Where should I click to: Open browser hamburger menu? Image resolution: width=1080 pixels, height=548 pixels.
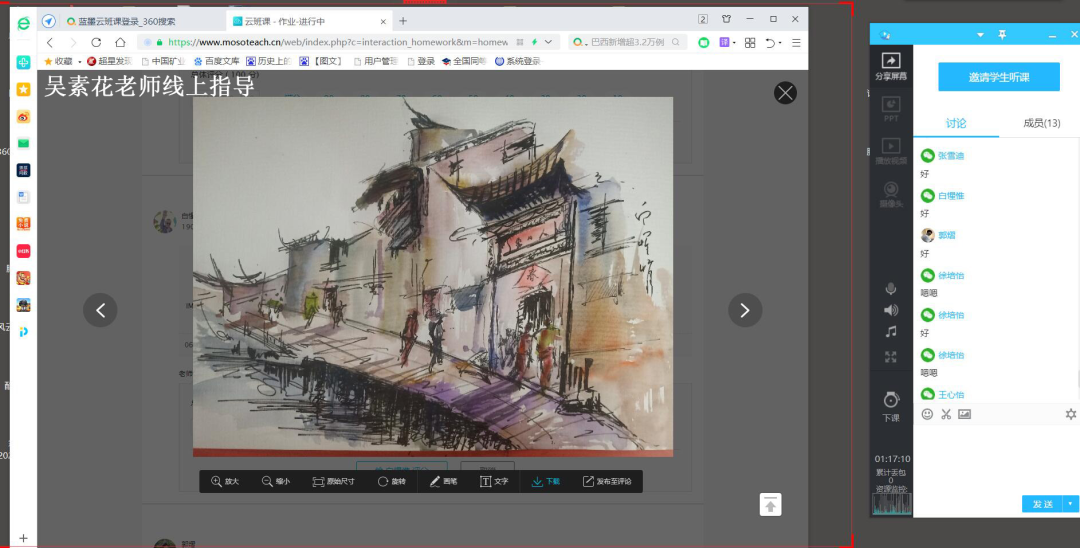click(796, 43)
